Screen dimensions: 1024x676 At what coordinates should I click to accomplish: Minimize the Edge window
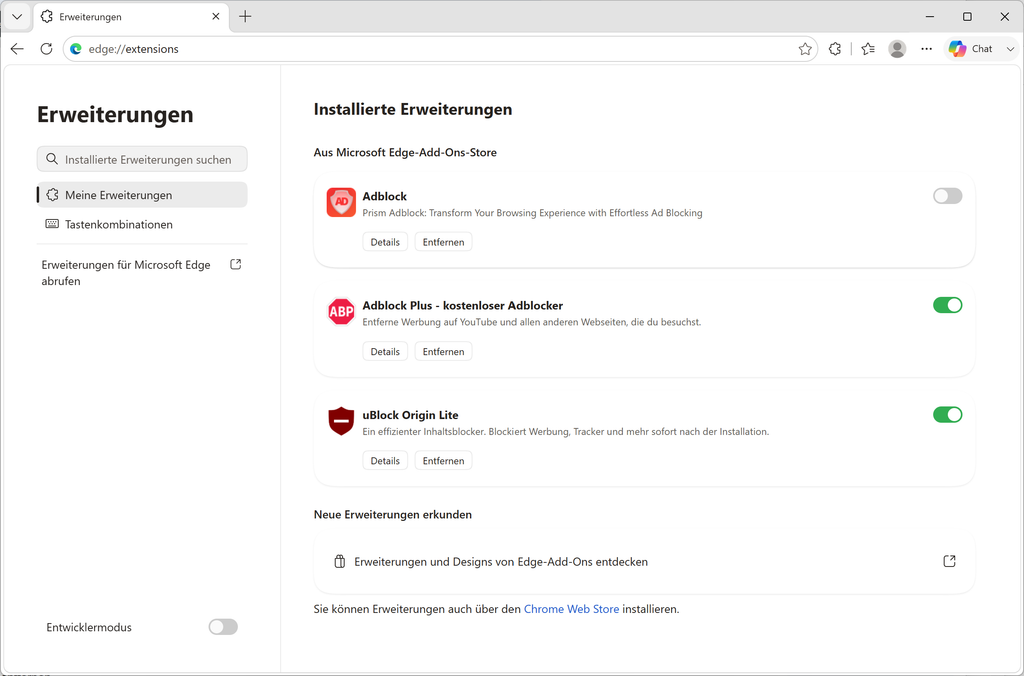pyautogui.click(x=930, y=17)
